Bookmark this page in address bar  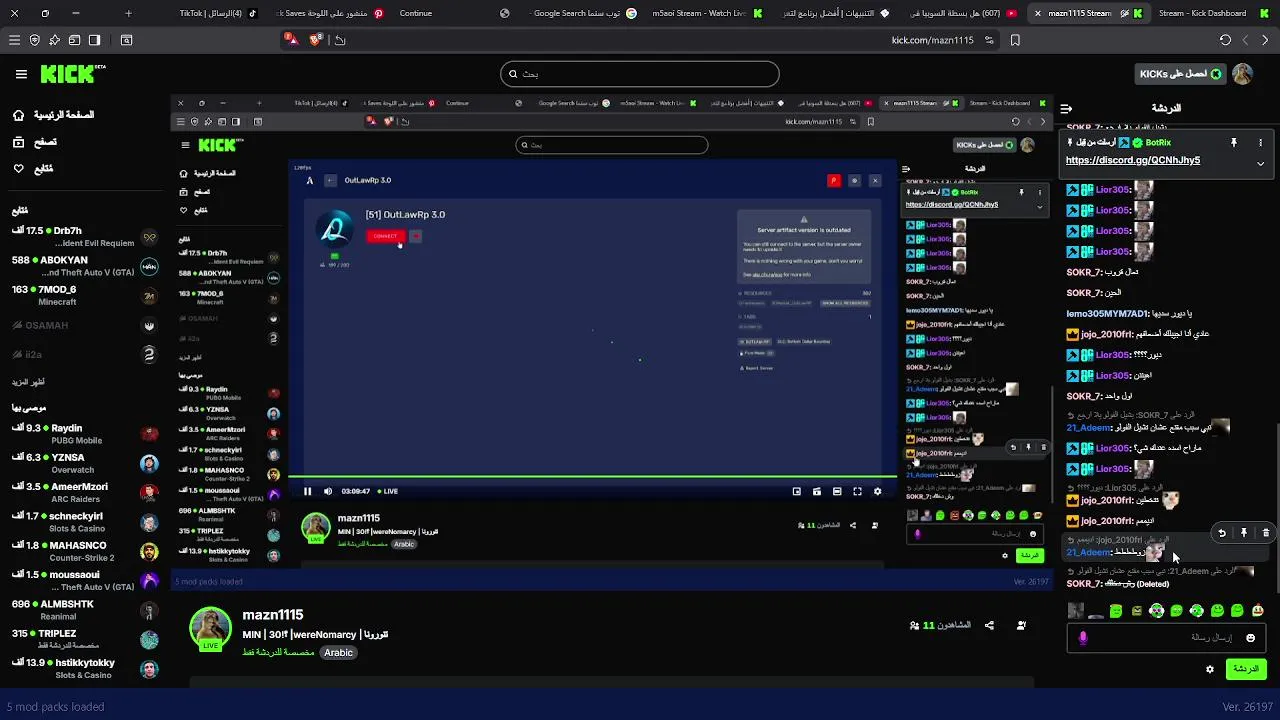[1015, 40]
